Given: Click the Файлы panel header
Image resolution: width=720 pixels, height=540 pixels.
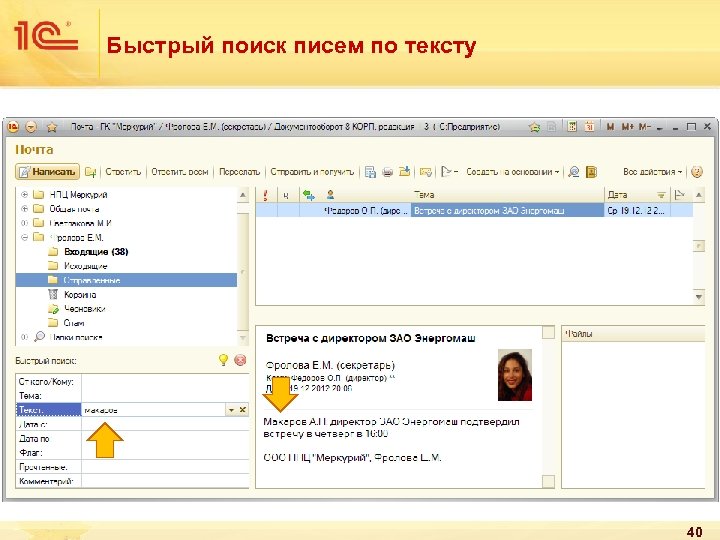Looking at the screenshot, I should coord(633,334).
